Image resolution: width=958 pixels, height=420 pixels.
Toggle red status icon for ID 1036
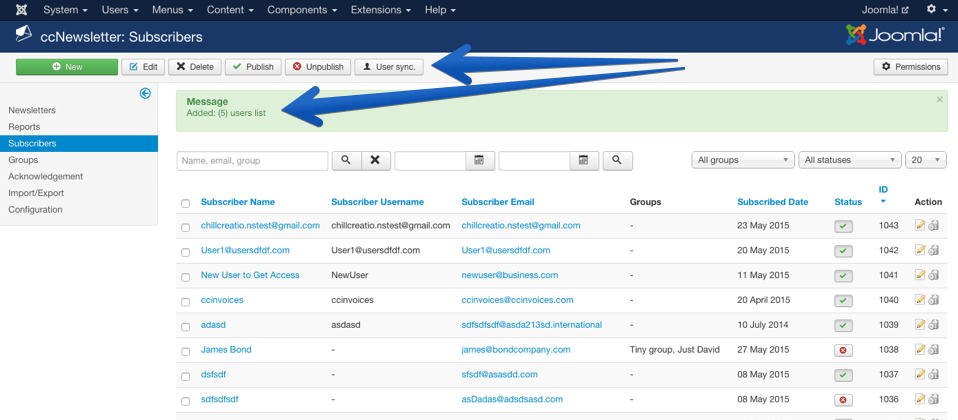[843, 400]
